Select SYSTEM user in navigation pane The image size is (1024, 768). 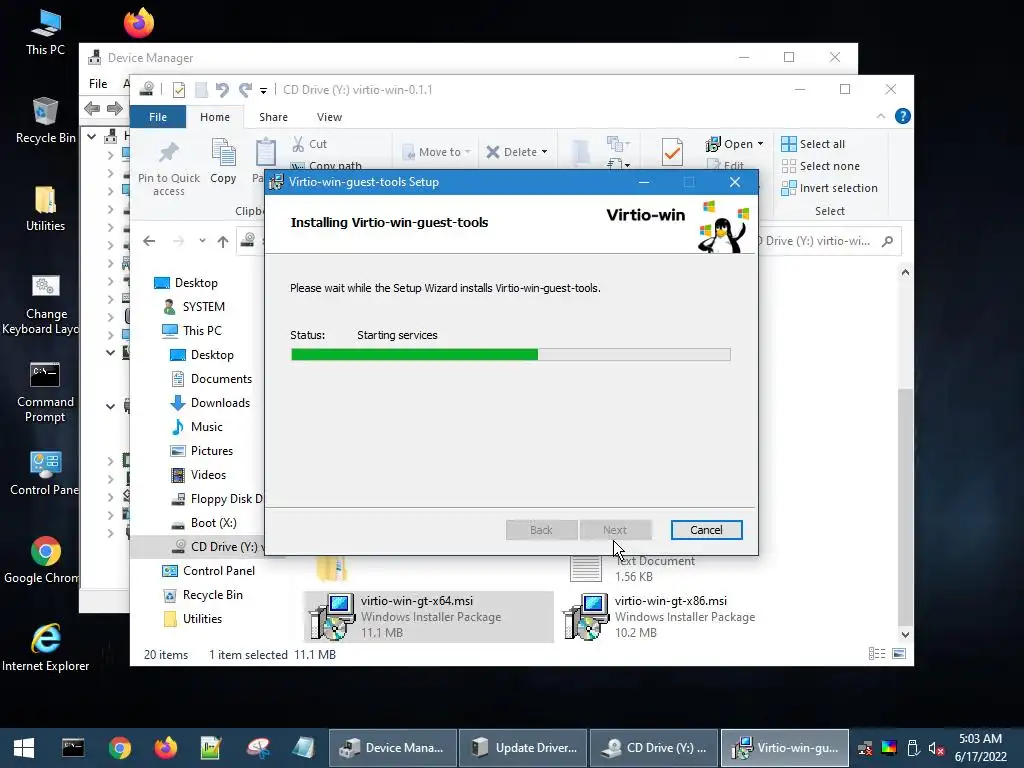(194, 307)
